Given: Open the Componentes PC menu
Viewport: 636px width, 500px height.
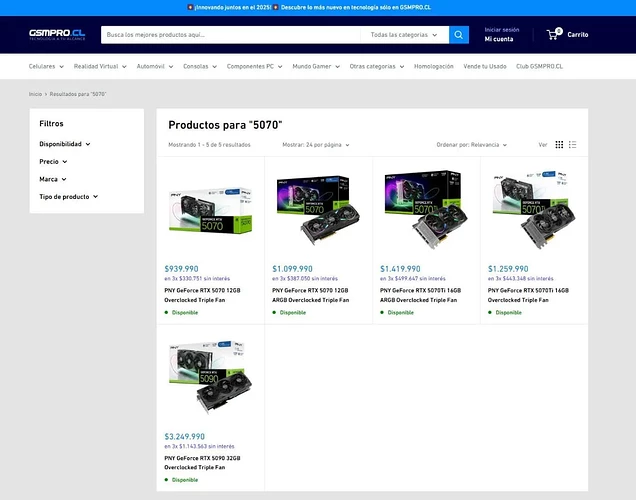Looking at the screenshot, I should (x=254, y=67).
